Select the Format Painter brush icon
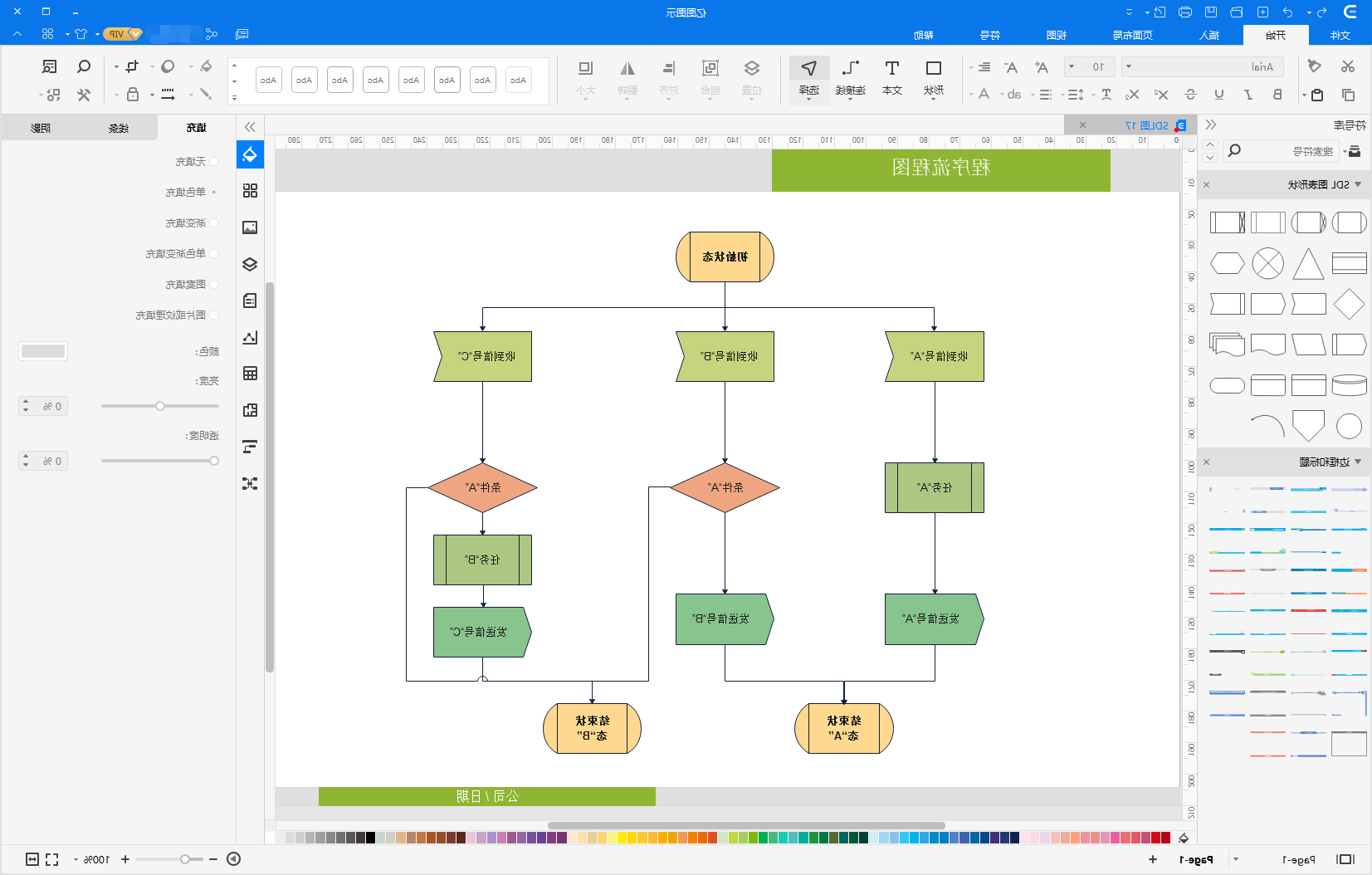 coord(1314,66)
